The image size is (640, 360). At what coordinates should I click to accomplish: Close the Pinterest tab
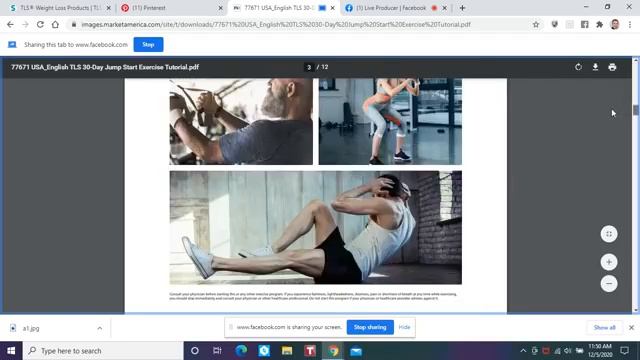pyautogui.click(x=220, y=8)
